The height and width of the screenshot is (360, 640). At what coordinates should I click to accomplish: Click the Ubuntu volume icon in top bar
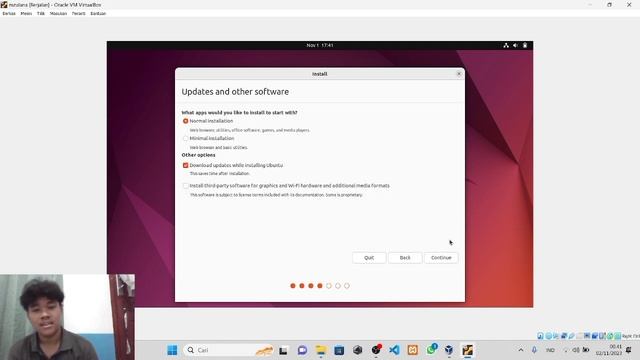(516, 45)
